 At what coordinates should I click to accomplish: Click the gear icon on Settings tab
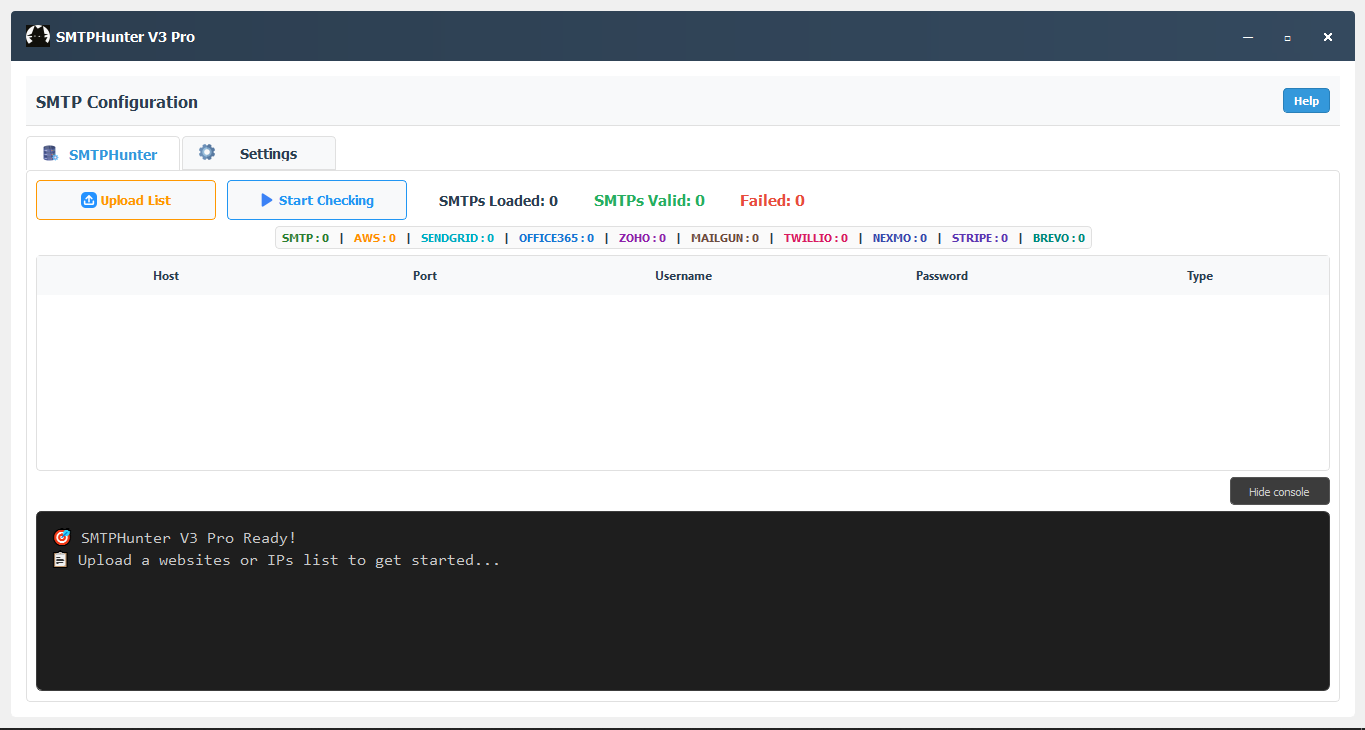coord(207,153)
